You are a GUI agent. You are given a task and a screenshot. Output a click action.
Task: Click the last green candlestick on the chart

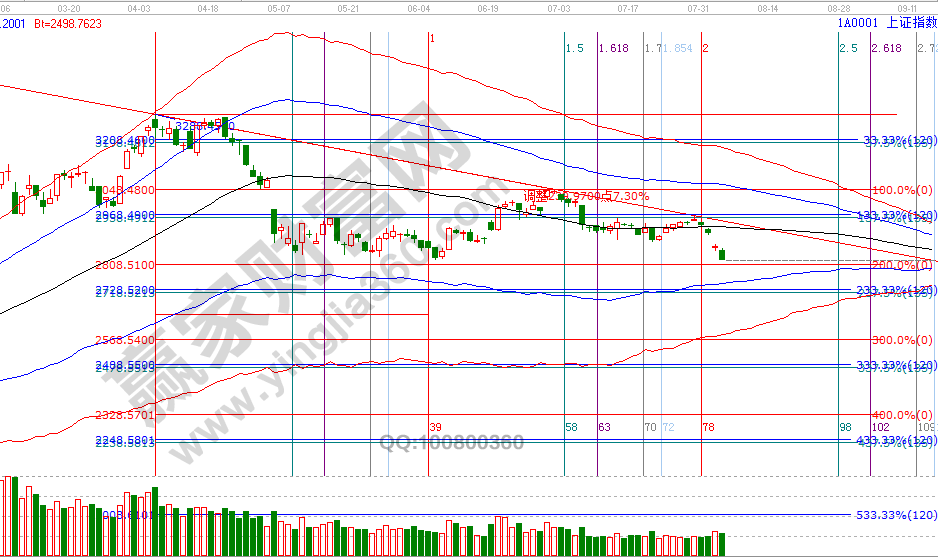(x=722, y=255)
